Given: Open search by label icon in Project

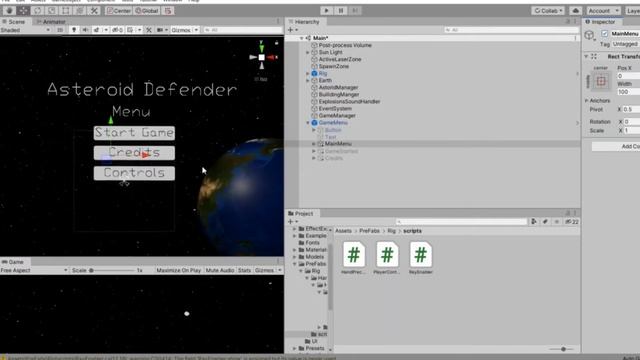Looking at the screenshot, I should click(545, 222).
